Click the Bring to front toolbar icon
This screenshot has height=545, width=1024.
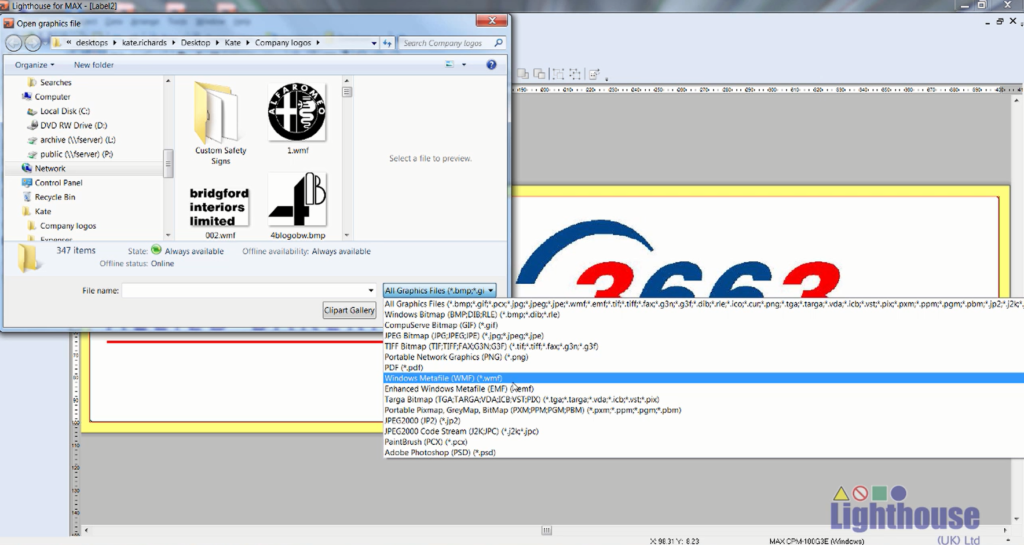click(x=523, y=74)
